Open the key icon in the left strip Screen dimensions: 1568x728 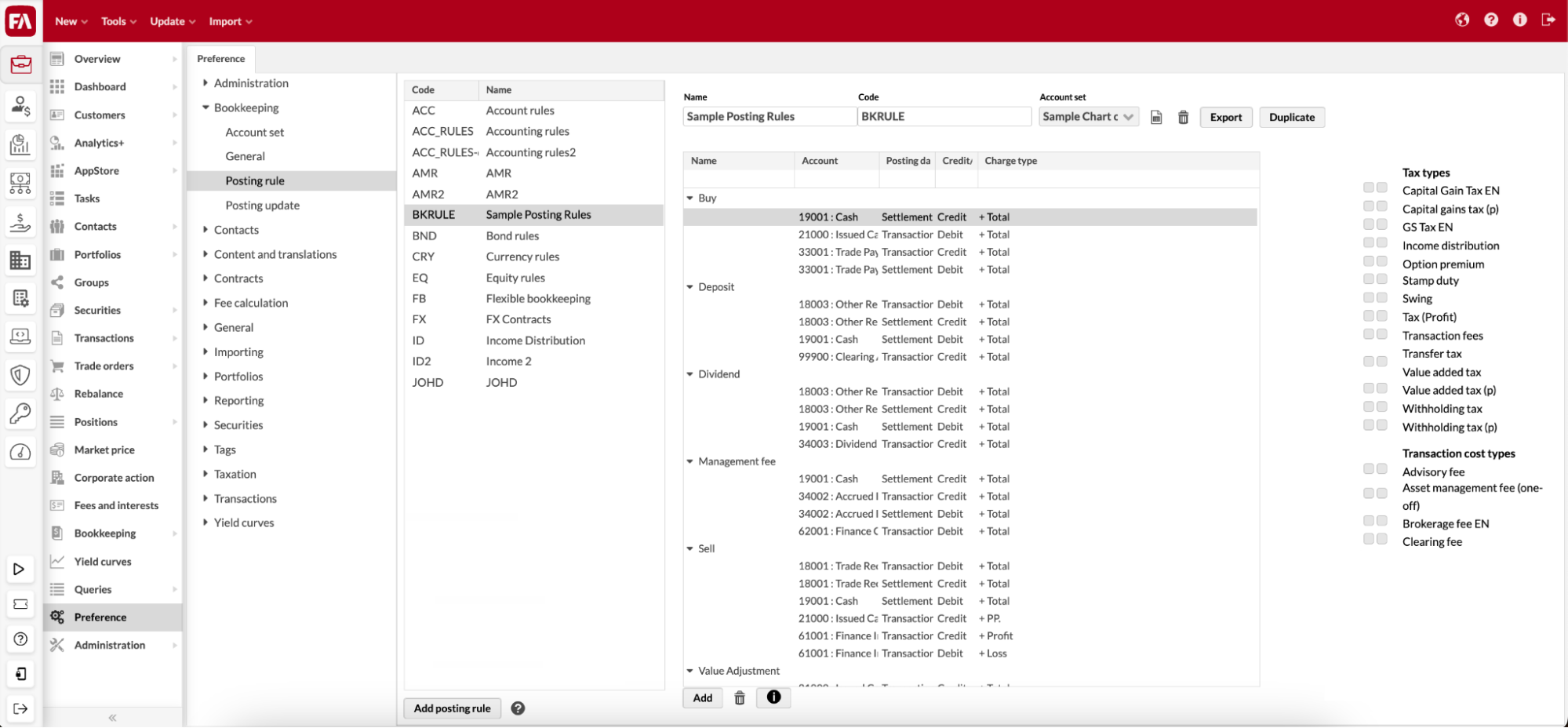tap(21, 413)
